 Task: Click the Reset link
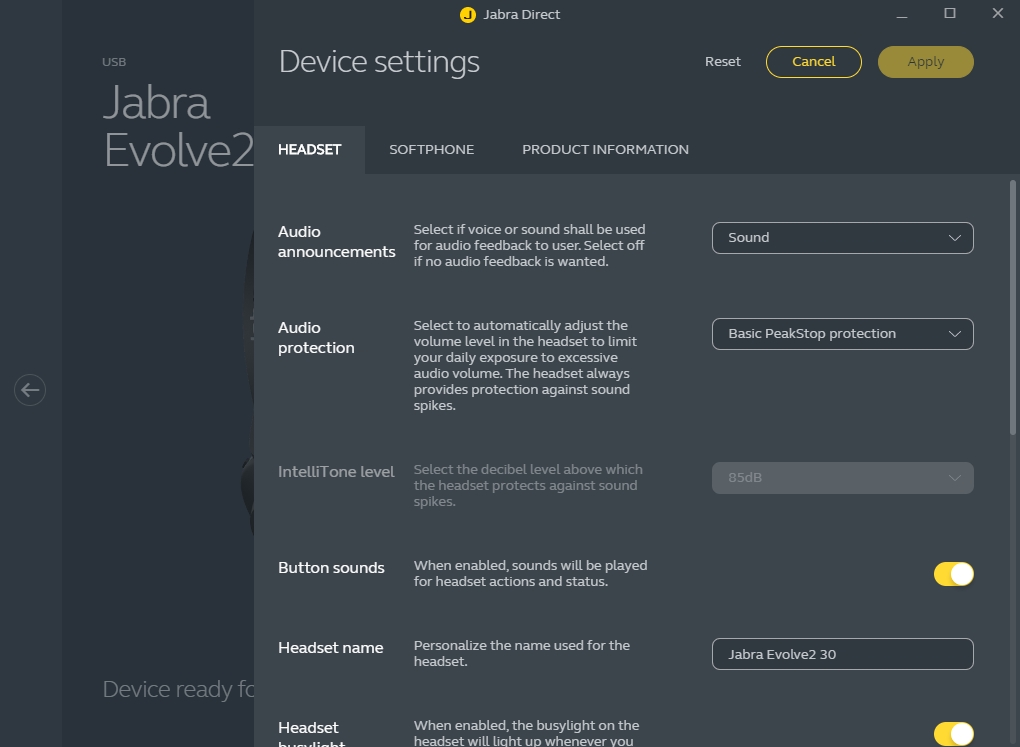[723, 62]
